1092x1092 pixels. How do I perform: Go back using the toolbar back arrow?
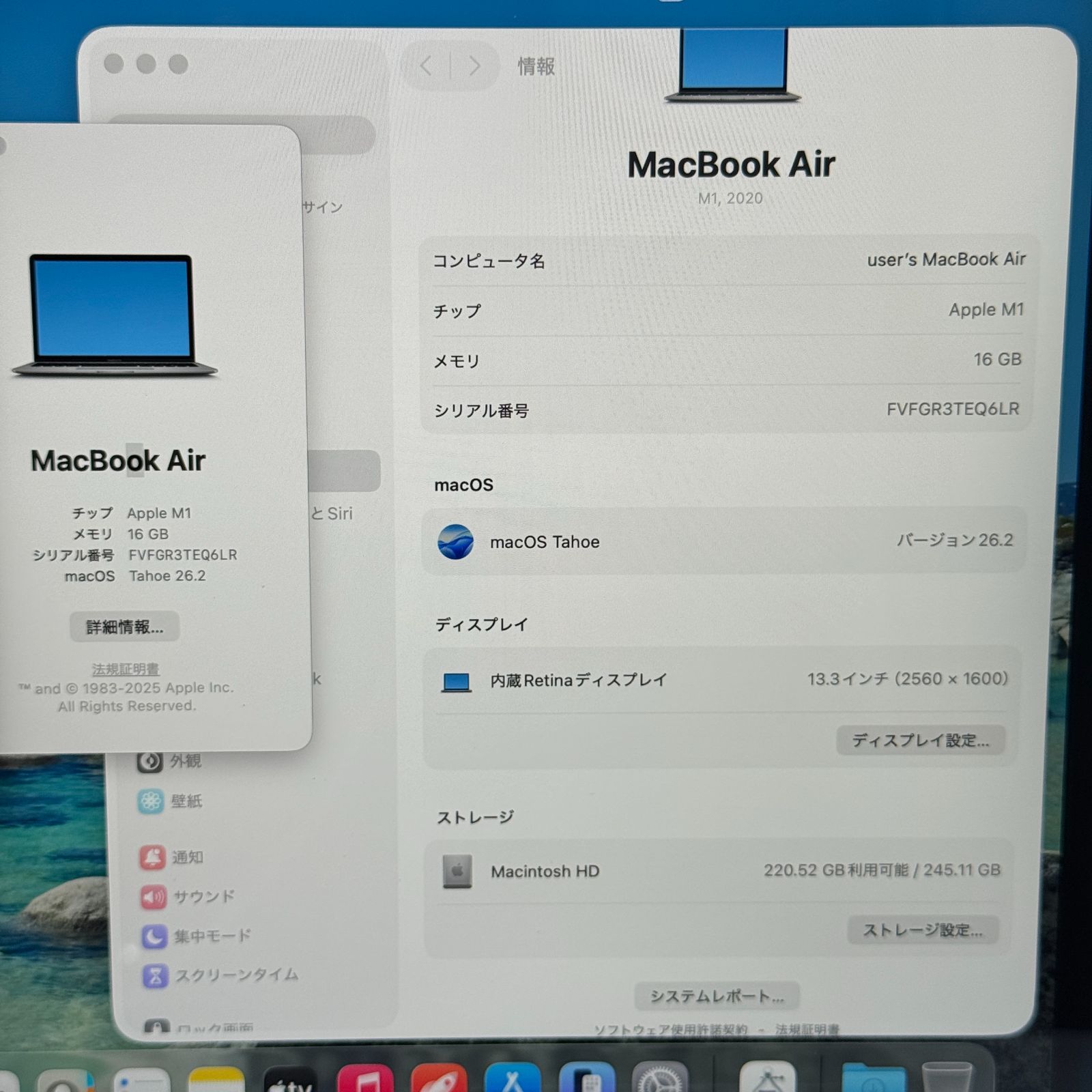[427, 66]
